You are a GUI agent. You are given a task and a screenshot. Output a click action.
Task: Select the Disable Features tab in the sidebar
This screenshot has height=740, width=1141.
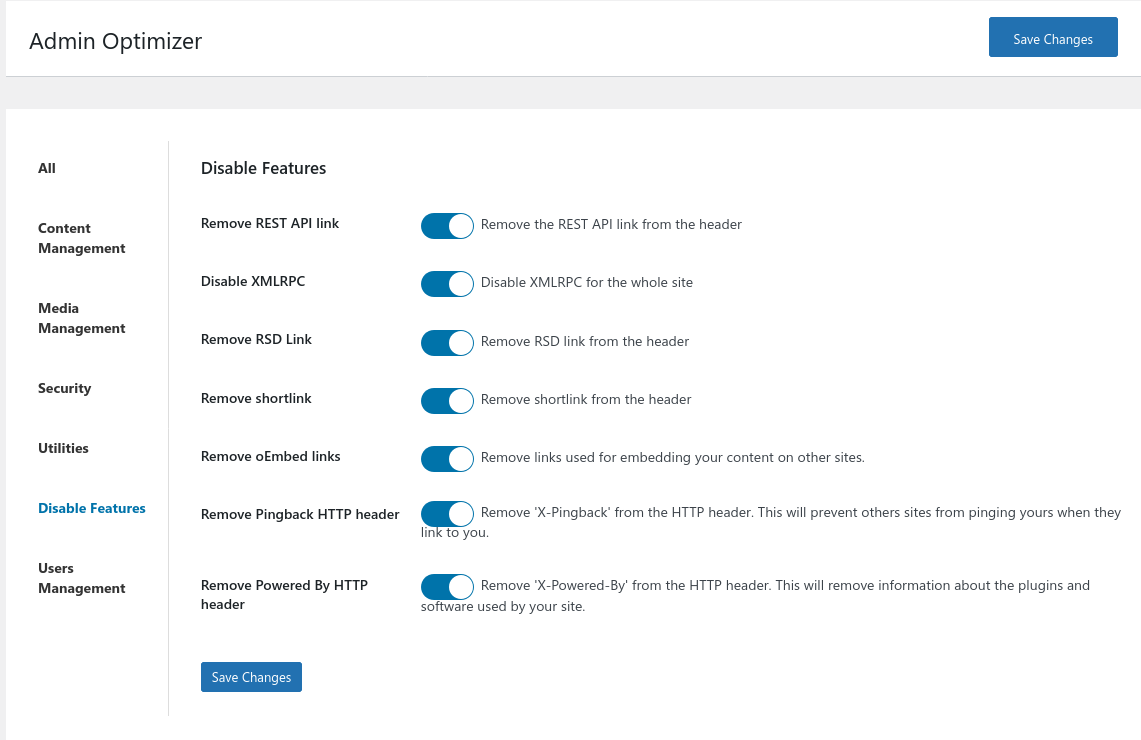point(92,508)
